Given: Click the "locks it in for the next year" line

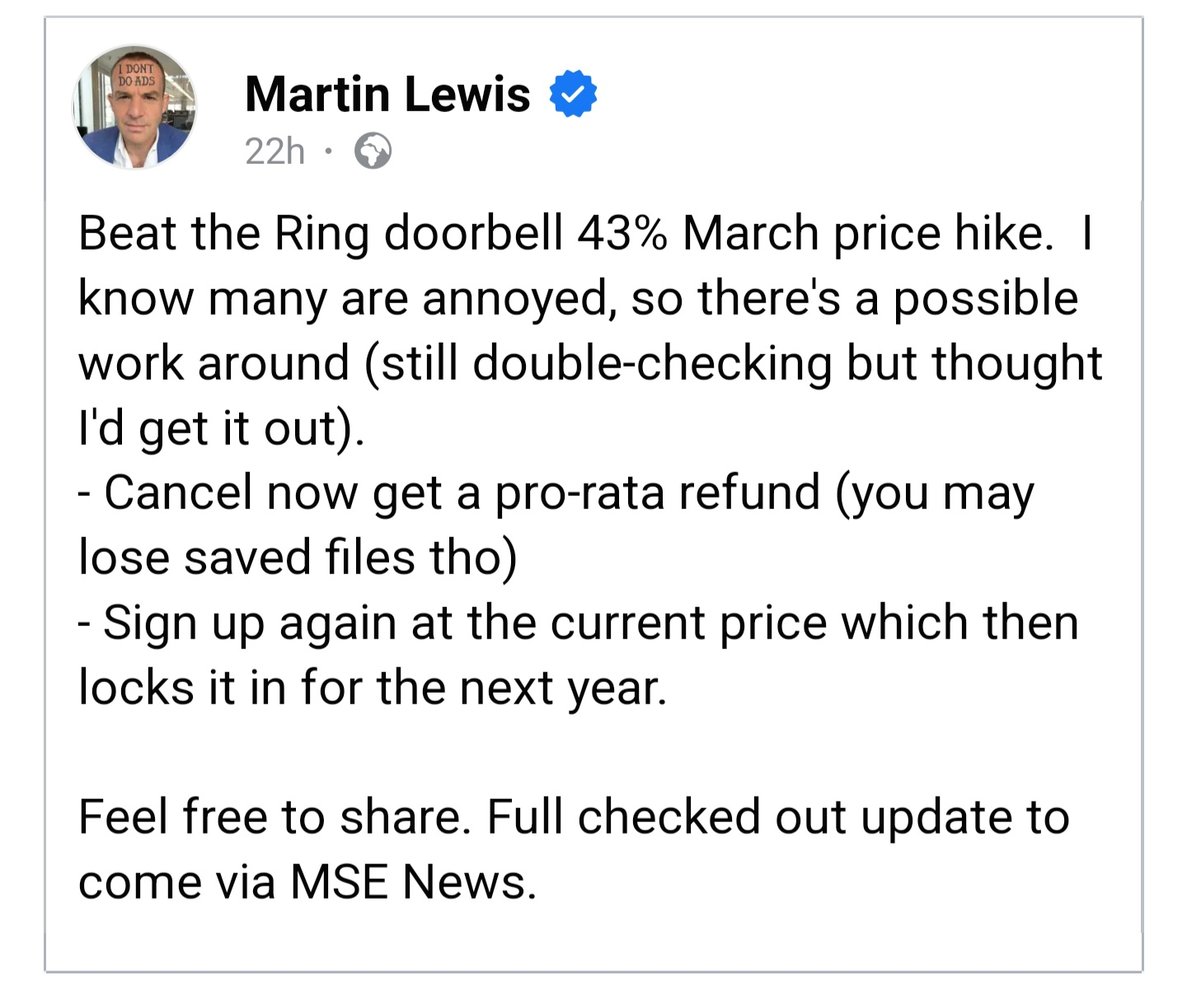Looking at the screenshot, I should coord(373,689).
